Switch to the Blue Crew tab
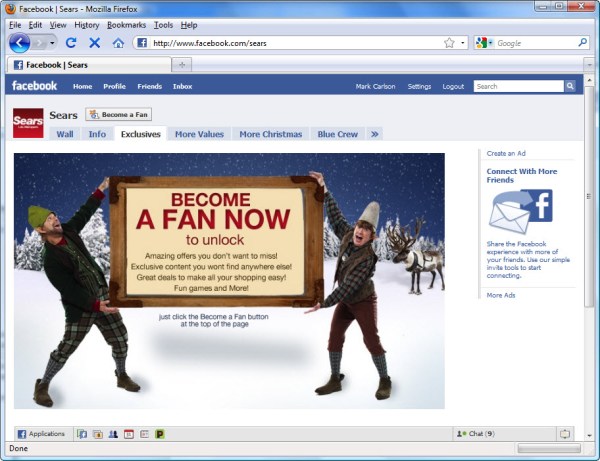This screenshot has height=461, width=600. 338,134
